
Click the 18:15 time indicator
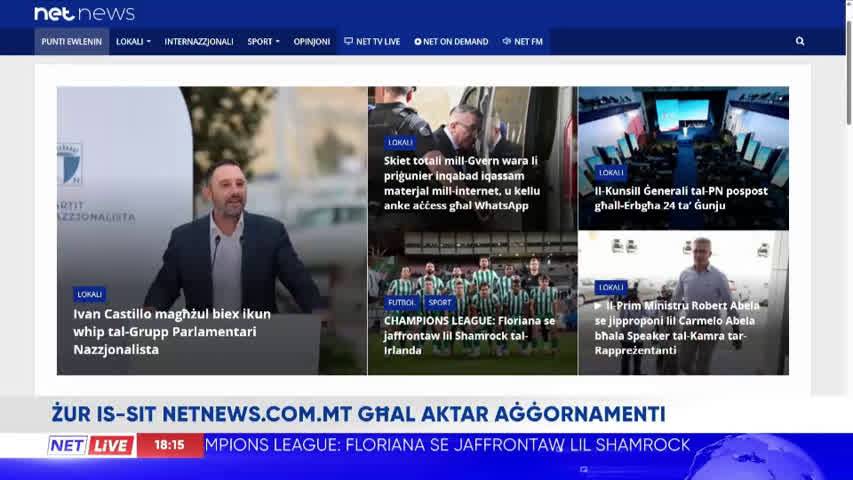coord(170,445)
